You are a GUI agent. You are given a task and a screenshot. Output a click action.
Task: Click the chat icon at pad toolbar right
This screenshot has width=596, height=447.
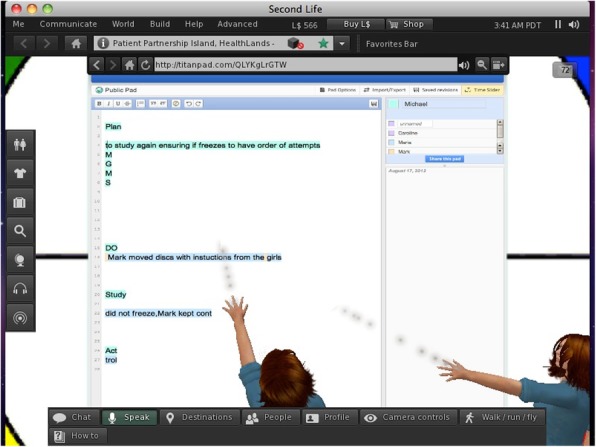click(x=374, y=104)
